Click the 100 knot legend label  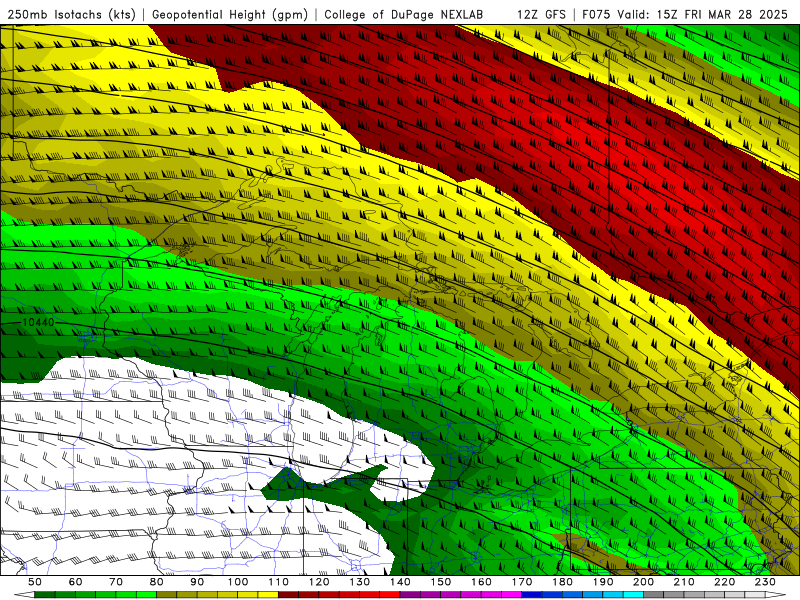[238, 582]
